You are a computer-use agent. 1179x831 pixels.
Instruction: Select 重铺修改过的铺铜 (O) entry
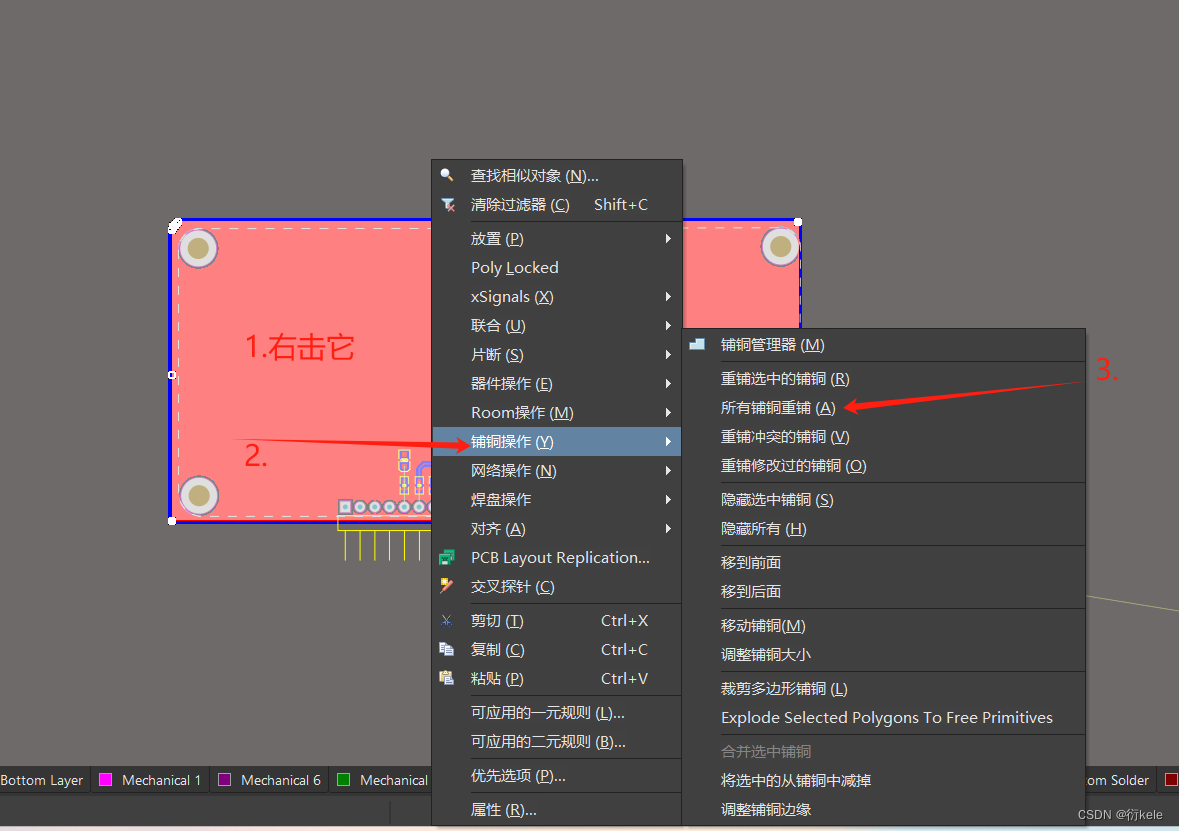pos(884,466)
